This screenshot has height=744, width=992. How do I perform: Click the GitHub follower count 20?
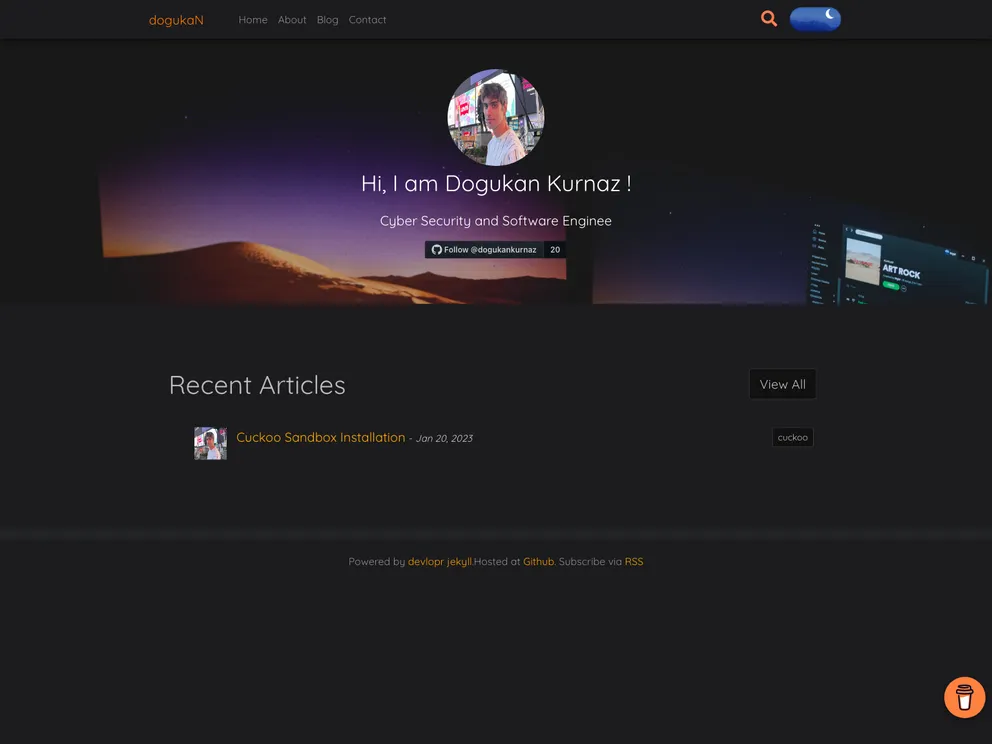555,250
